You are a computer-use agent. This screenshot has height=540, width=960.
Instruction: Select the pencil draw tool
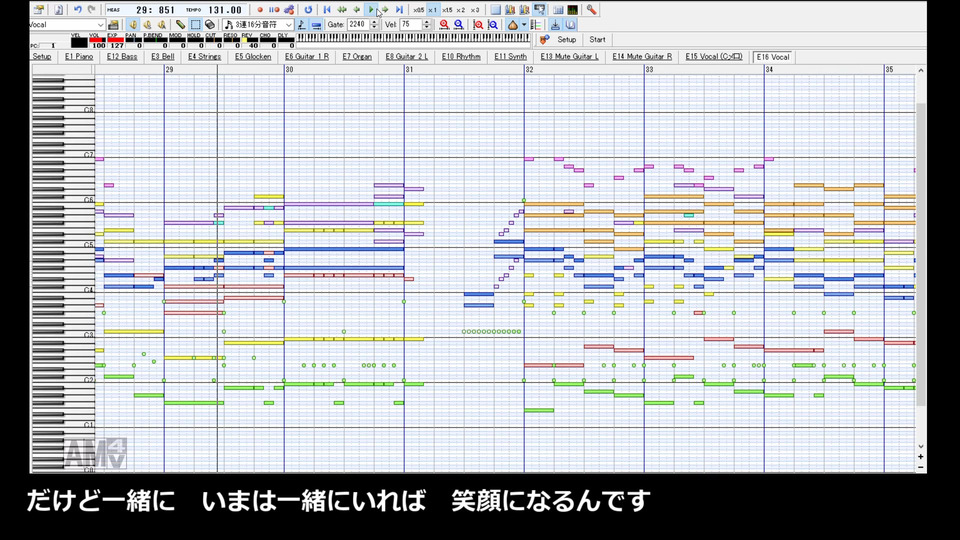click(x=181, y=24)
